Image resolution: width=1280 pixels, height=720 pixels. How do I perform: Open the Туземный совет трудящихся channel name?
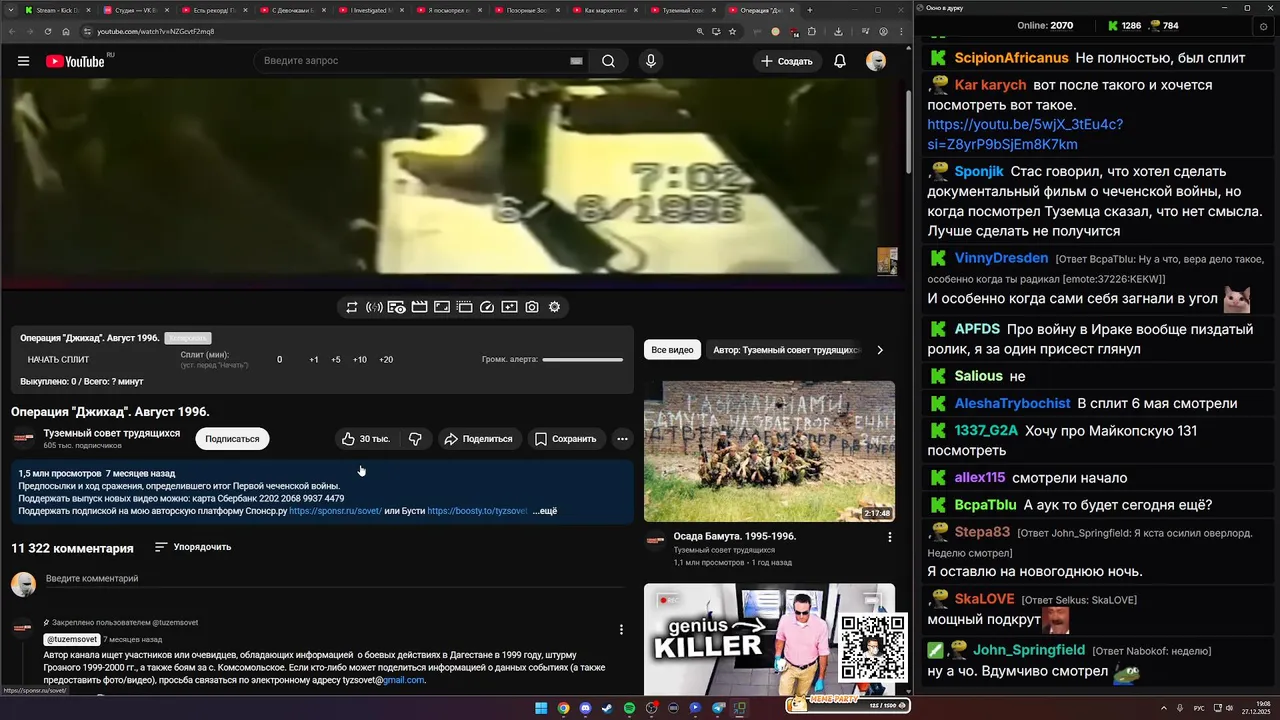[112, 433]
